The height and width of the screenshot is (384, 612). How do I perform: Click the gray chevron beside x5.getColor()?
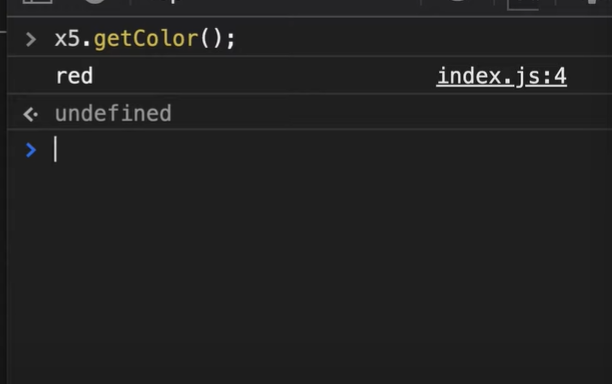31,39
